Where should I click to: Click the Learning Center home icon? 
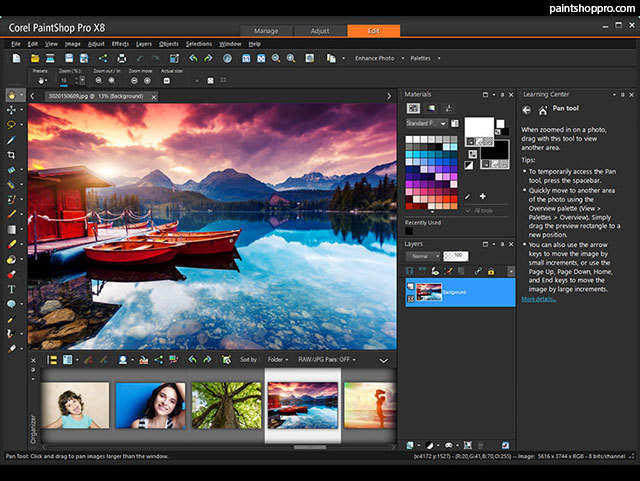coord(543,110)
